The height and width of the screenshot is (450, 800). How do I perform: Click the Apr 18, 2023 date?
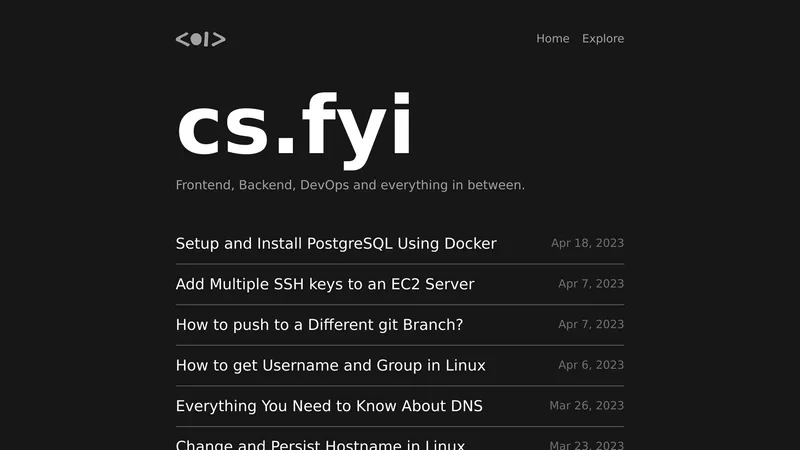(x=587, y=243)
